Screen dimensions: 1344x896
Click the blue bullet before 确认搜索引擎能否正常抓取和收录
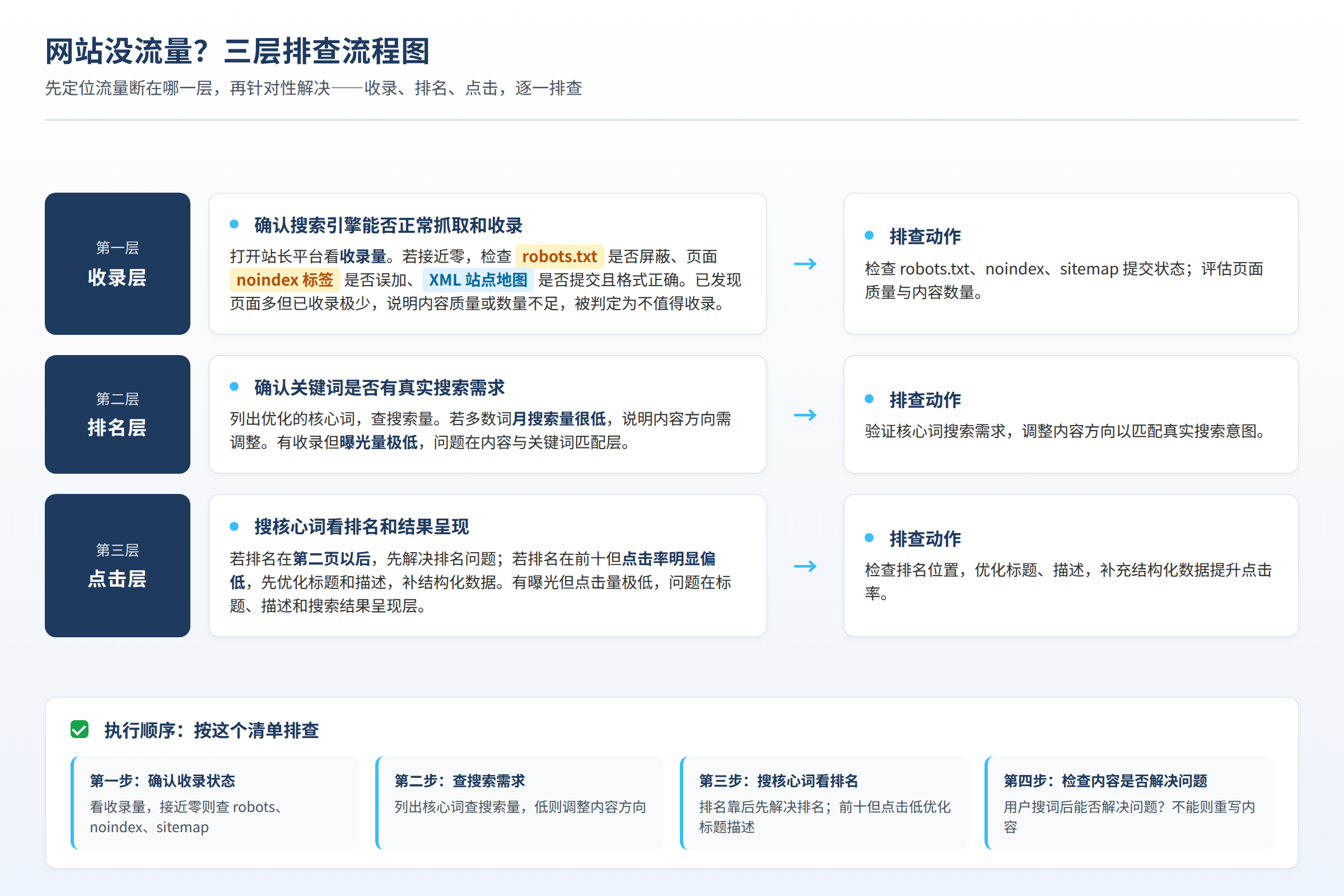234,224
